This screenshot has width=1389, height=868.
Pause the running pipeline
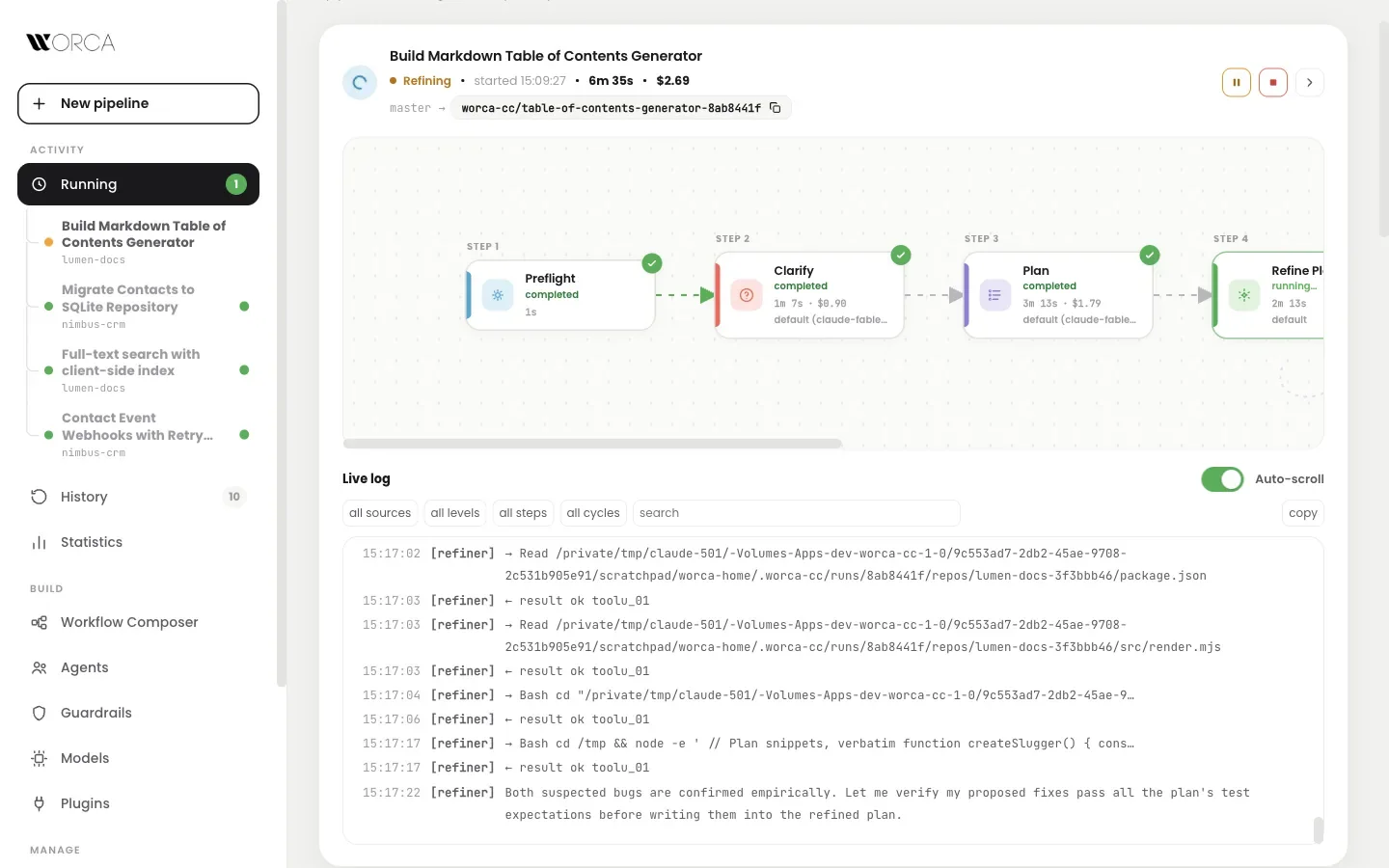coord(1237,83)
